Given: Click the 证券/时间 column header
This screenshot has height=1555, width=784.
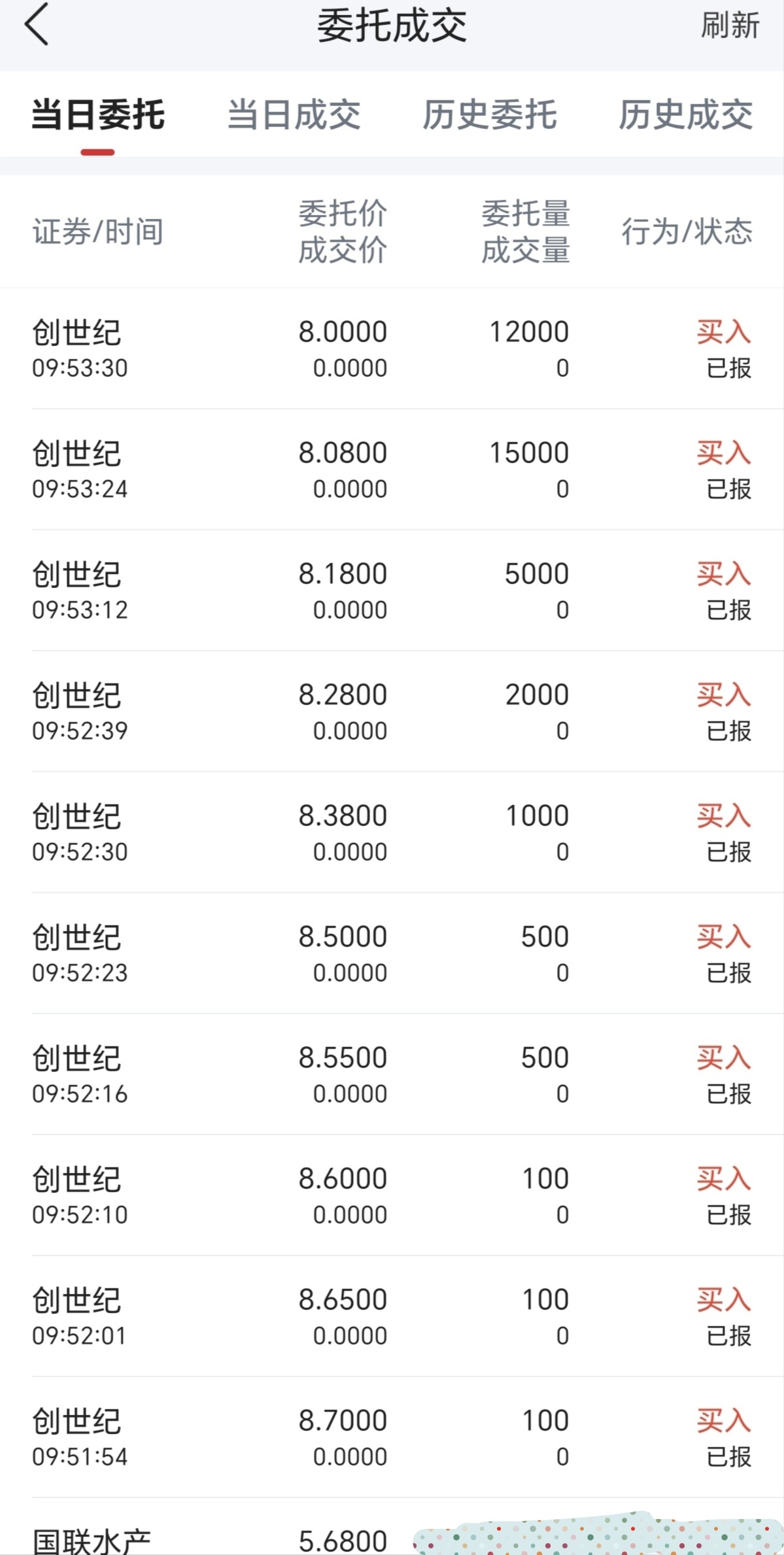Looking at the screenshot, I should (98, 231).
